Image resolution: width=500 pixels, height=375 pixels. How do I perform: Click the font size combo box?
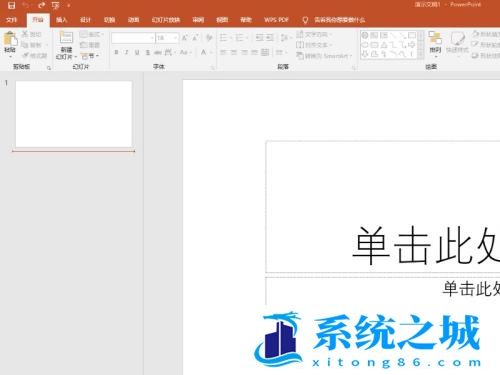coord(167,38)
